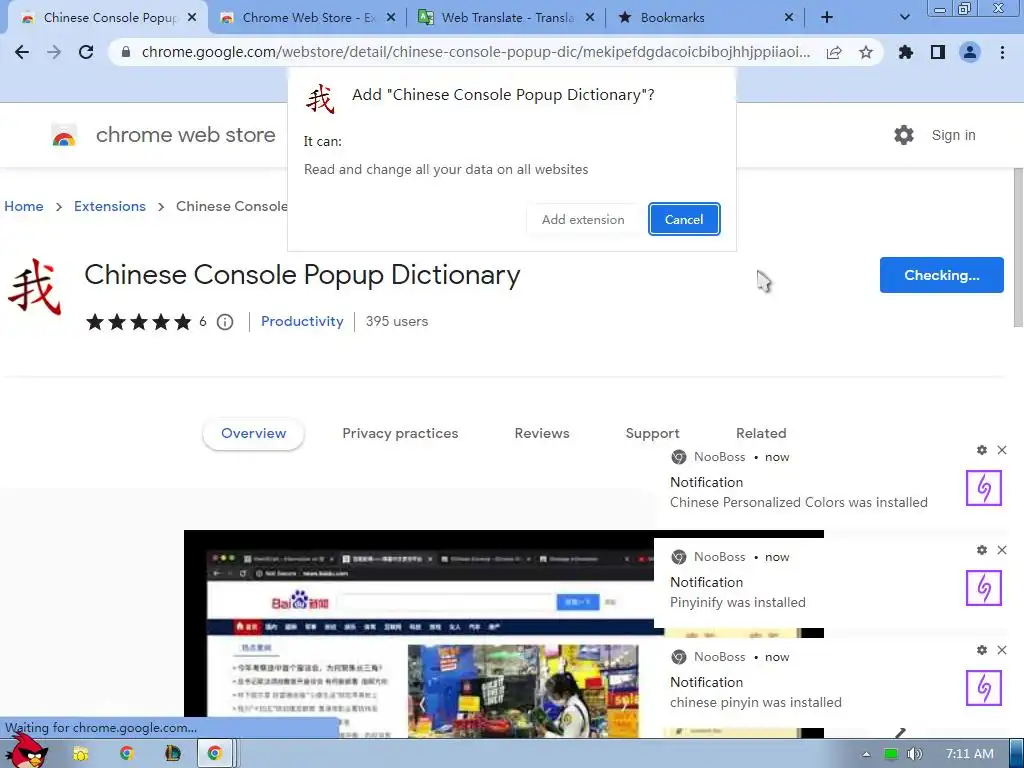
Task: Bookmark this page with the star icon
Action: [866, 52]
